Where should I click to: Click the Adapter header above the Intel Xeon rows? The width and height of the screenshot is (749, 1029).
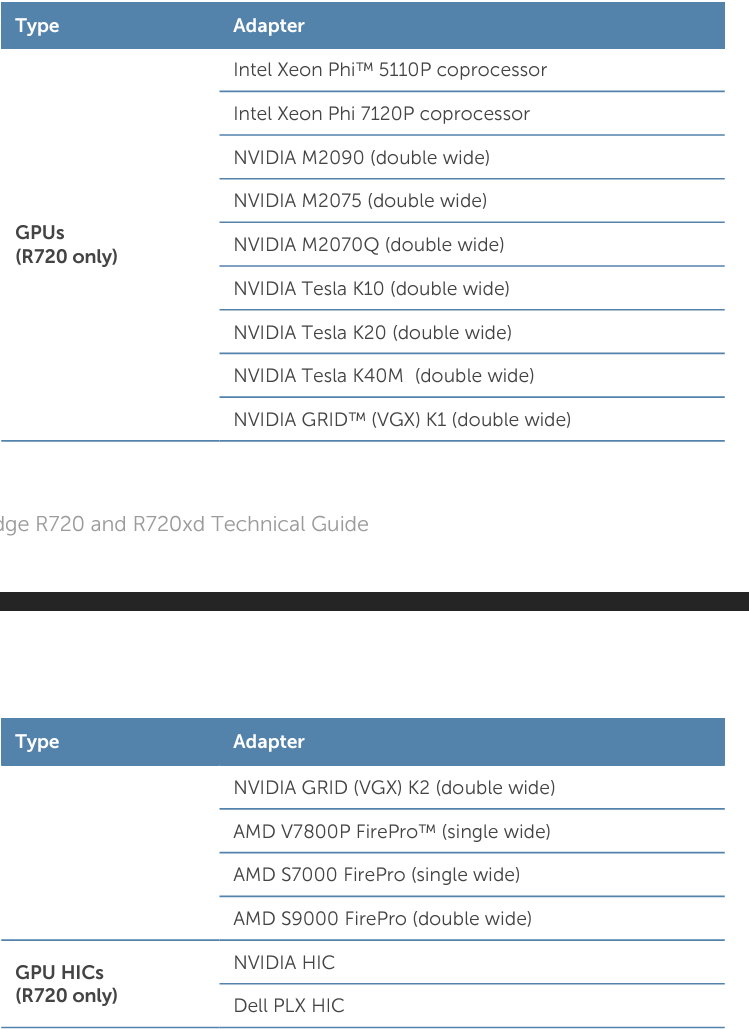pos(269,26)
